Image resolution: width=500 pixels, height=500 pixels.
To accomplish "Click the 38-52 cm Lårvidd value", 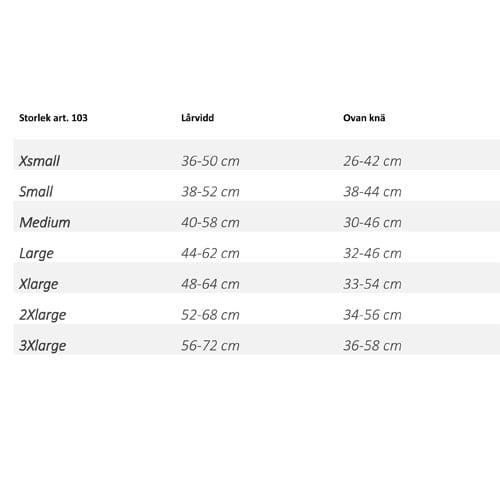I will pos(210,192).
